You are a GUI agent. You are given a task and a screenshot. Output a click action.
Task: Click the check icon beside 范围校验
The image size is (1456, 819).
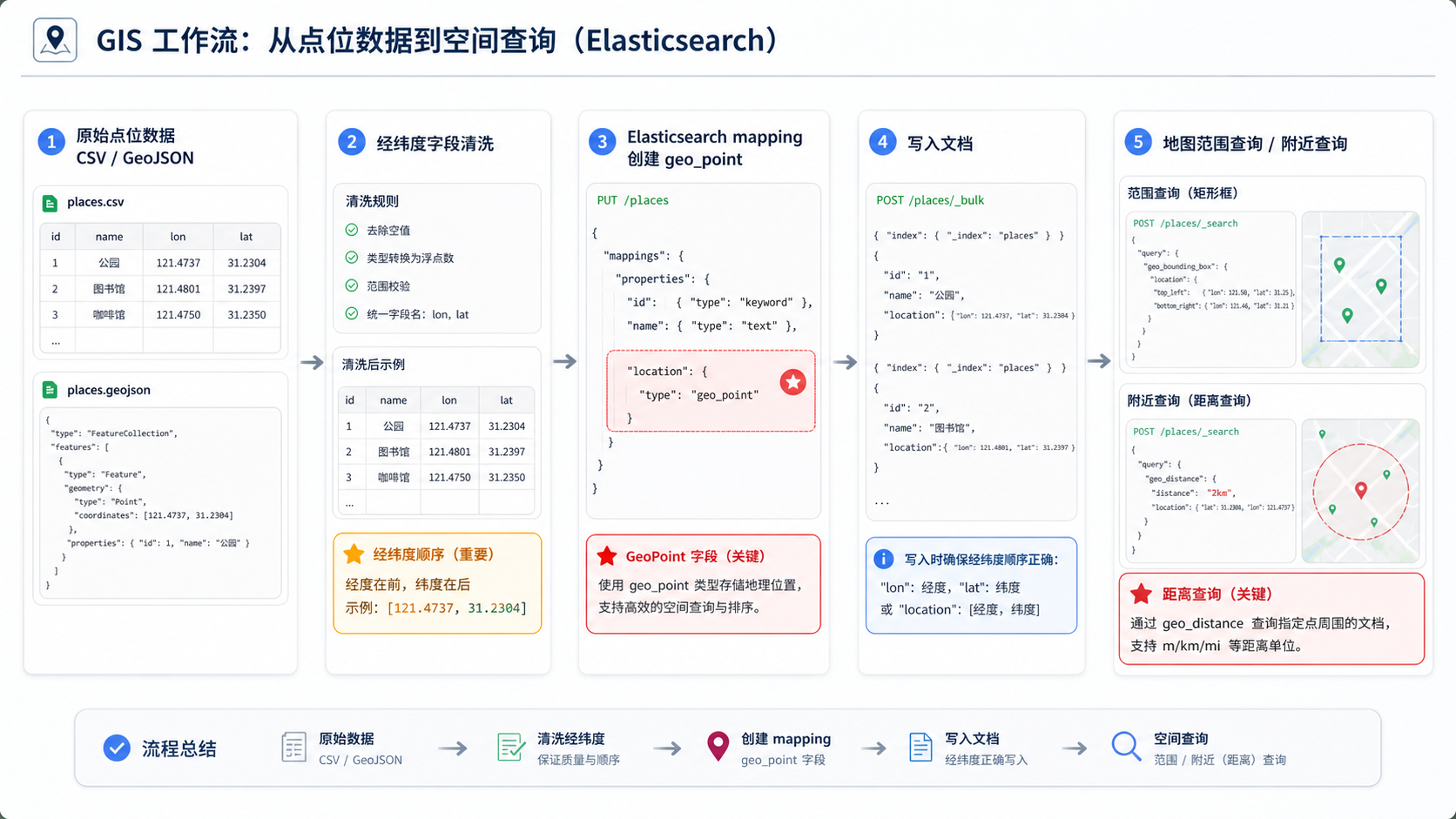click(352, 285)
